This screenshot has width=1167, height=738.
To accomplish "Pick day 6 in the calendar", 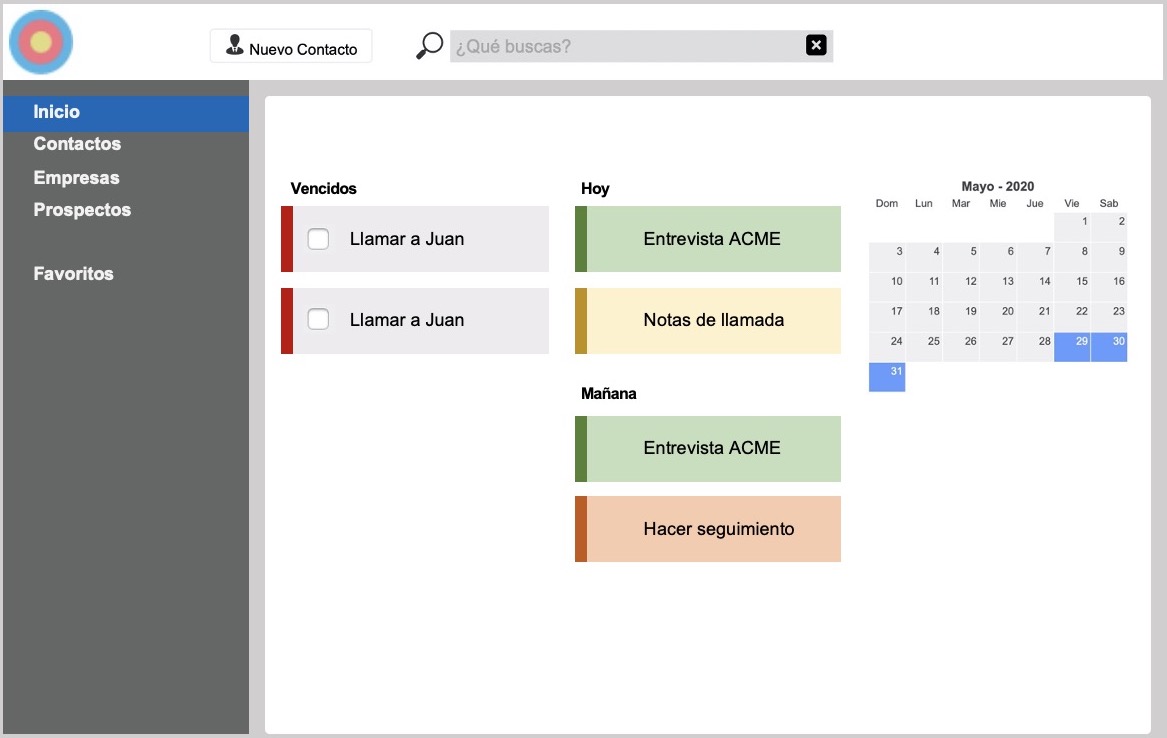I will [x=998, y=257].
